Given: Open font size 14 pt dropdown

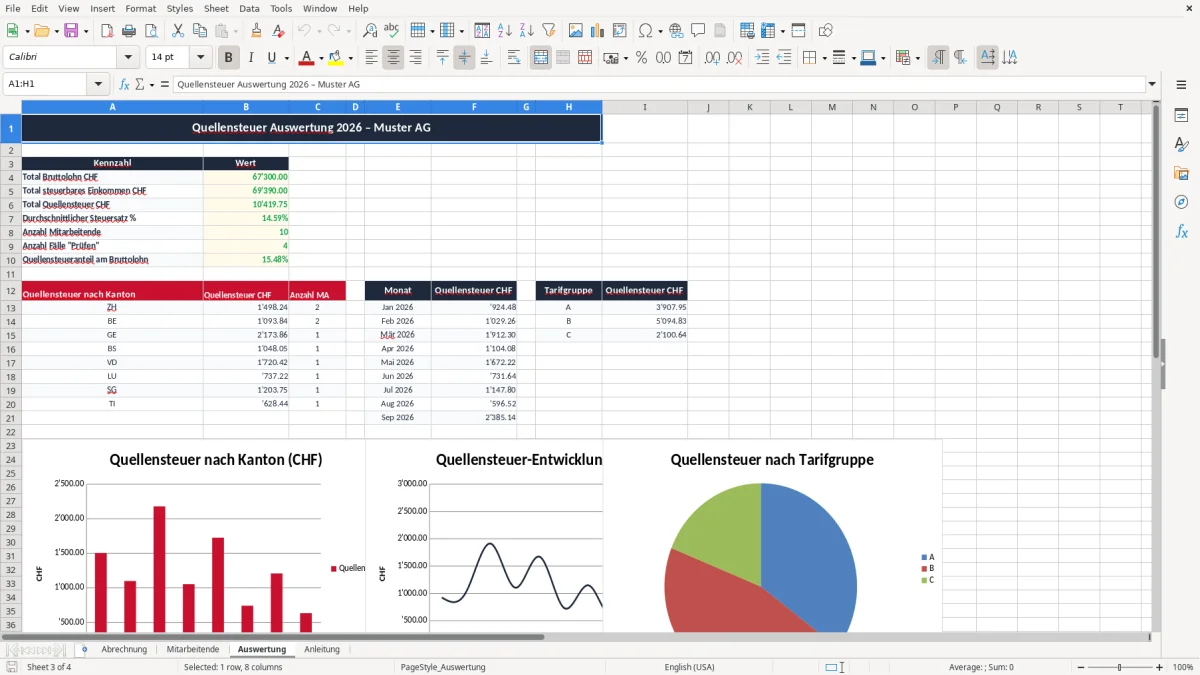Looking at the screenshot, I should tap(201, 58).
